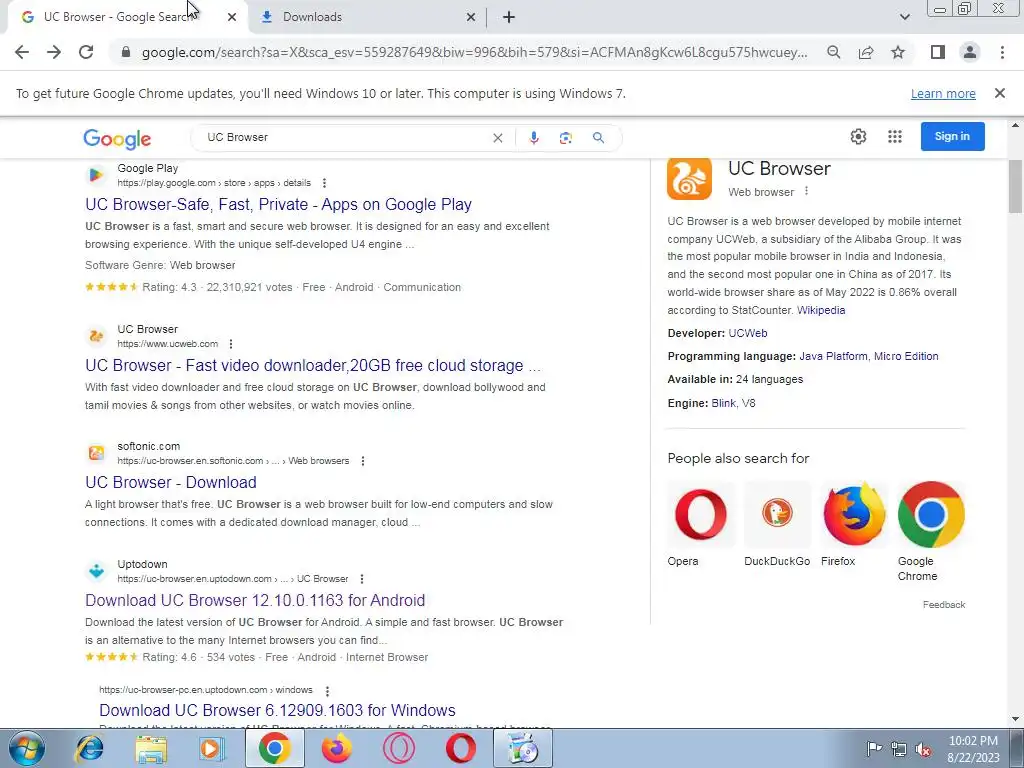Select Google Chrome in People also search for
This screenshot has width=1024, height=768.
pos(931,532)
